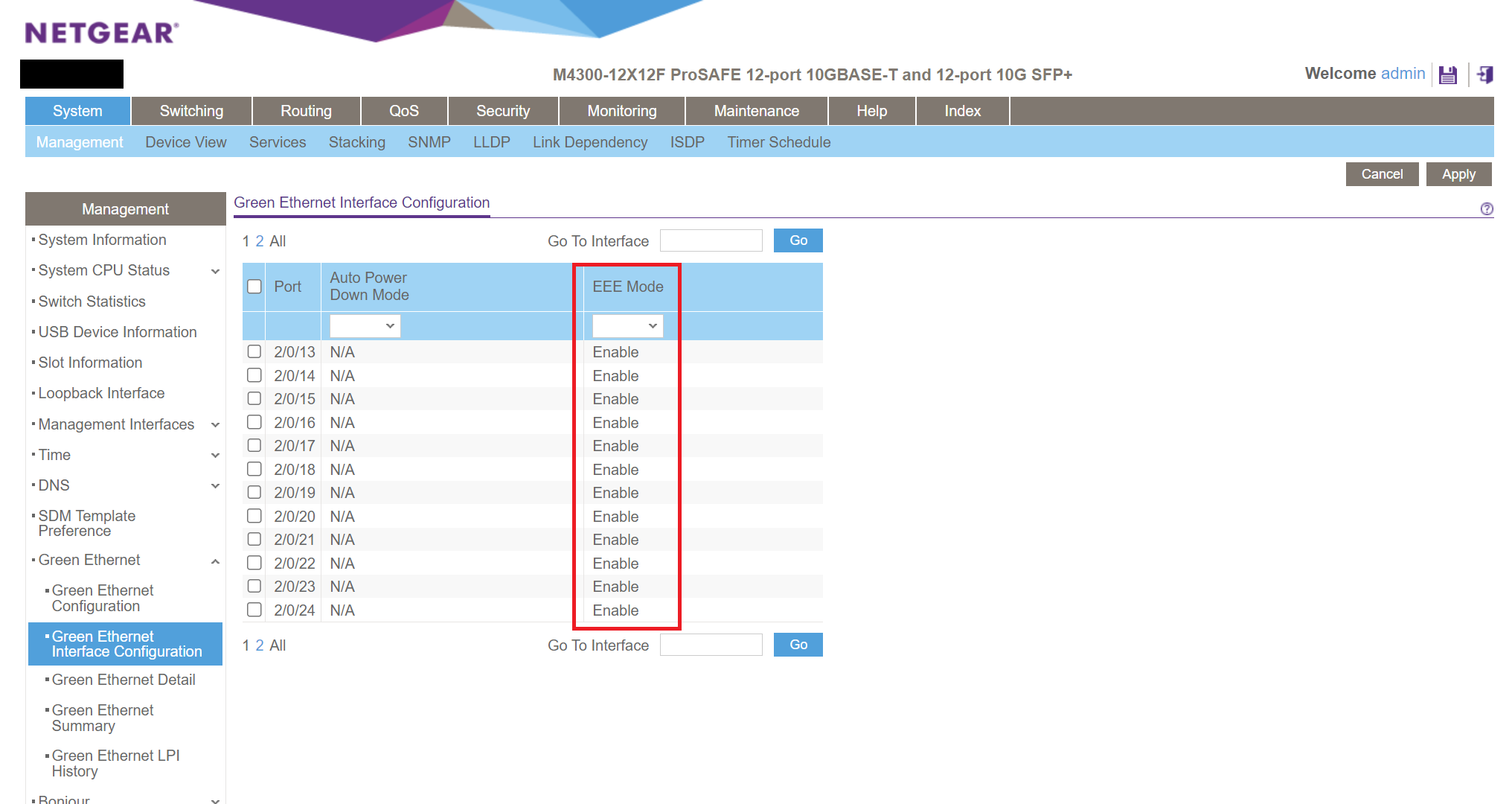Click the NETGEAR logo

click(x=102, y=33)
